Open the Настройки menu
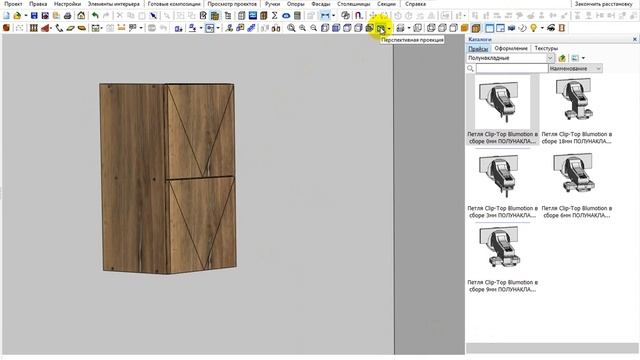The width and height of the screenshot is (640, 360). coord(67,4)
